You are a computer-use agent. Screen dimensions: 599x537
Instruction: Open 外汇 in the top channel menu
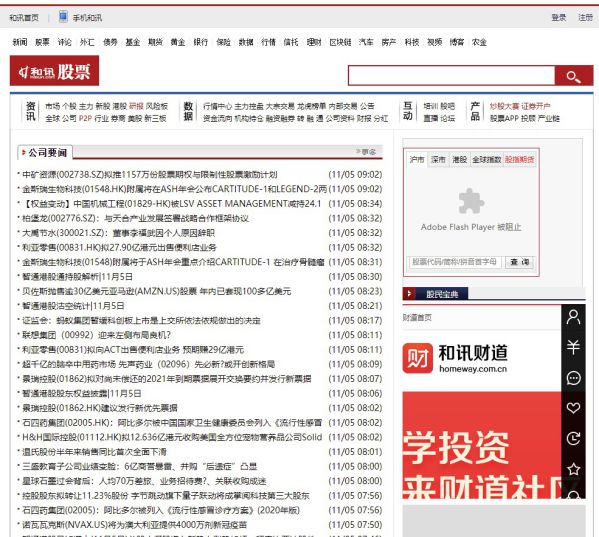coord(87,42)
